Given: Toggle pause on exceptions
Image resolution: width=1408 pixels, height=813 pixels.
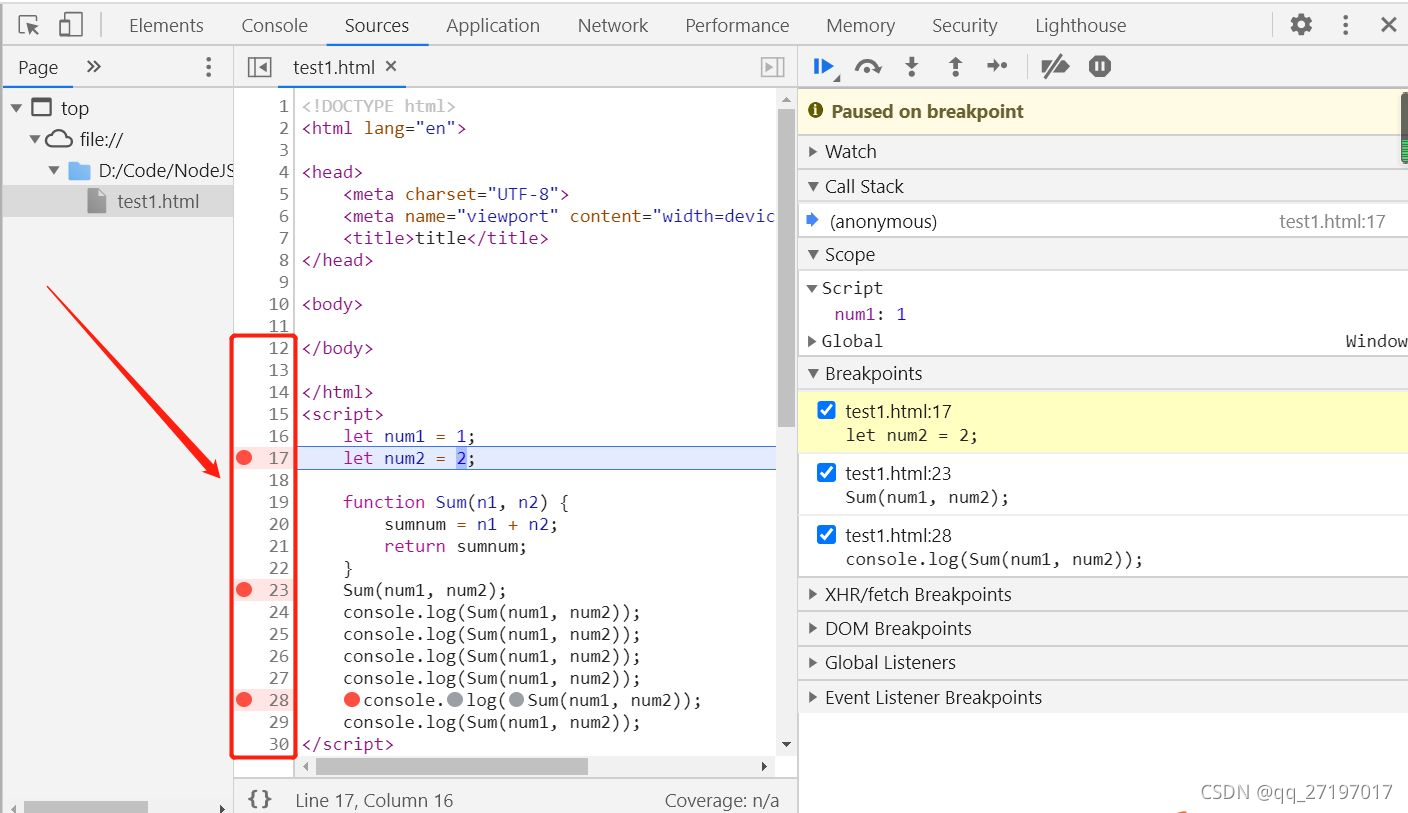Looking at the screenshot, I should (1100, 67).
